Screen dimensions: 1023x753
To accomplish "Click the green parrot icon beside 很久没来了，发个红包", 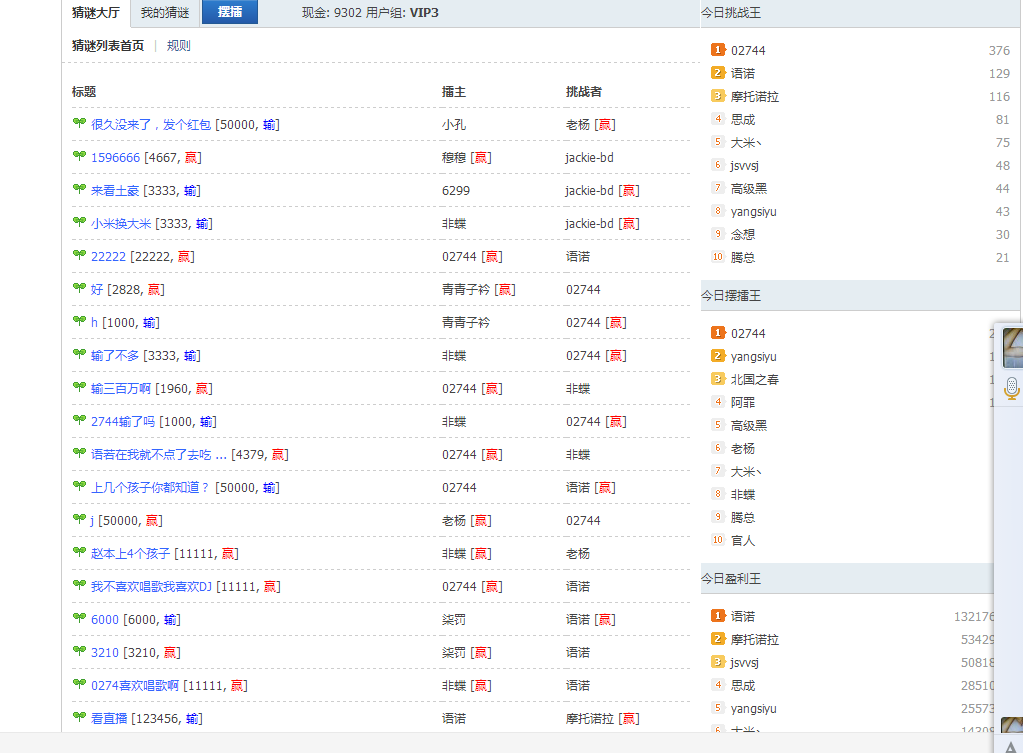I will point(80,123).
